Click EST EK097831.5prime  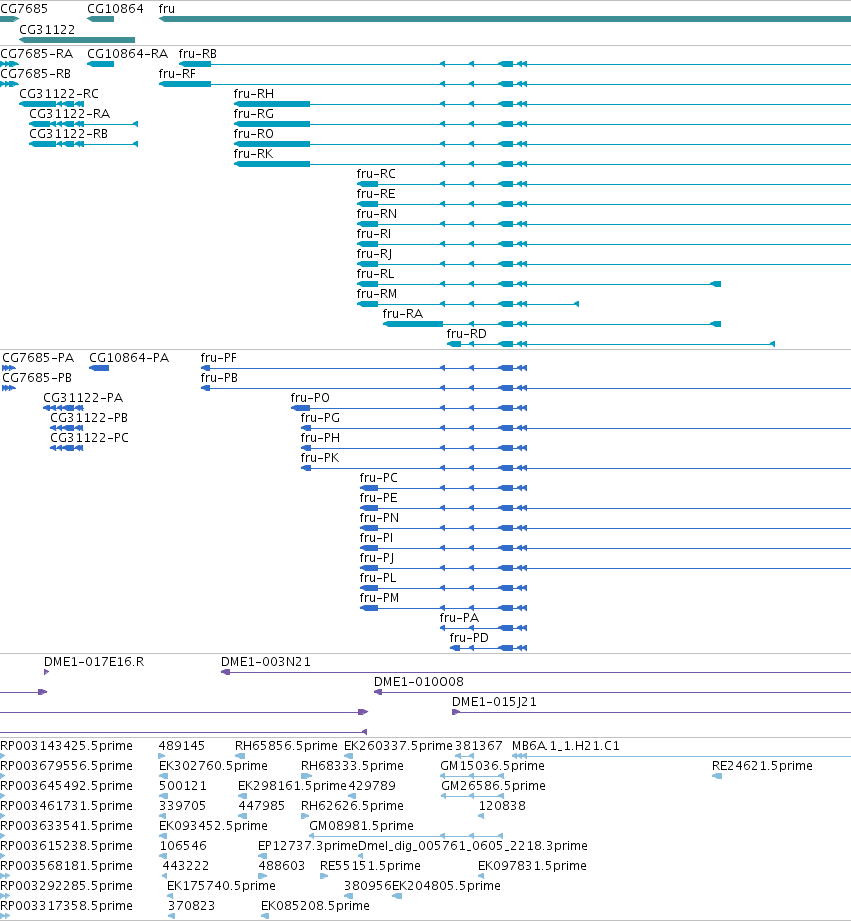coord(532,865)
